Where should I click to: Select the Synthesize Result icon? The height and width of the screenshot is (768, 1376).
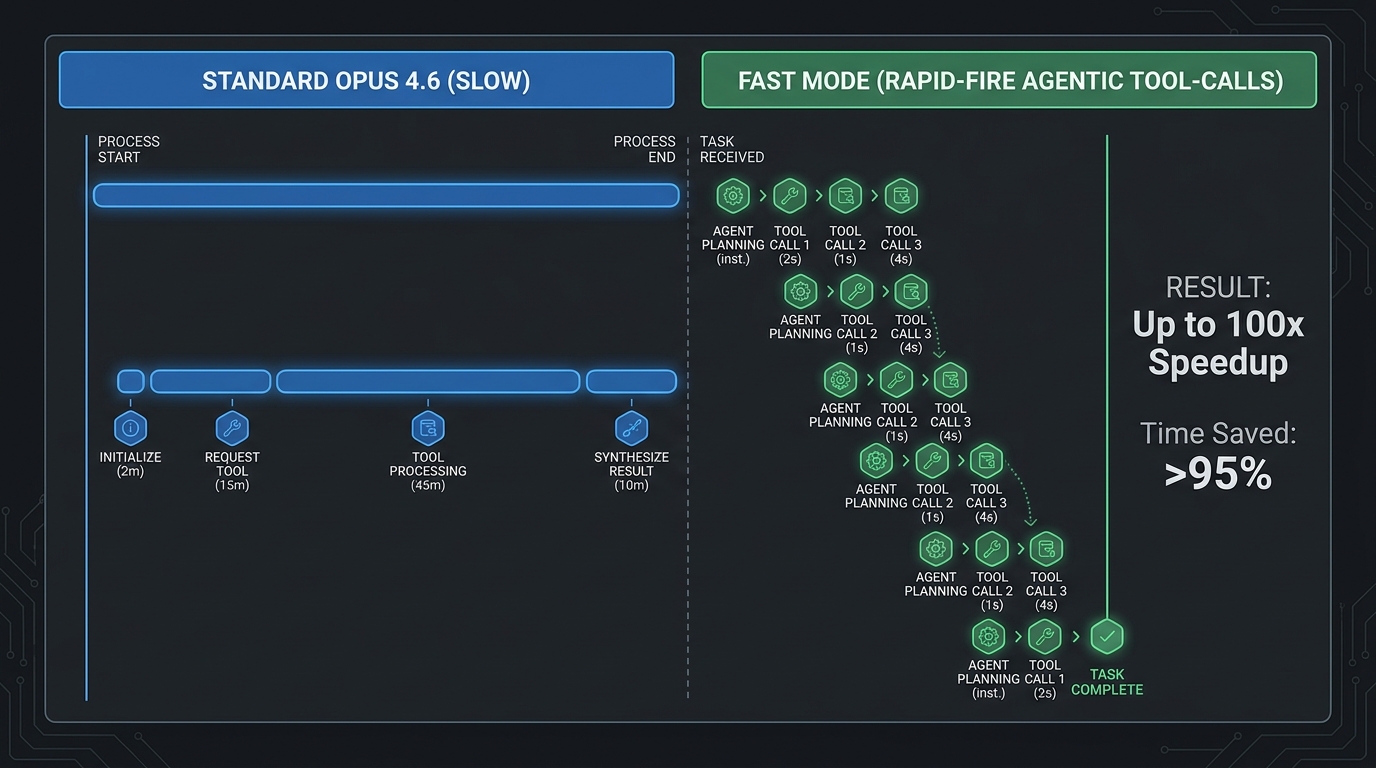(630, 427)
